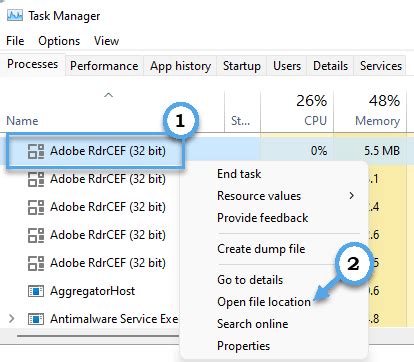Choose Search online in the context menu
414x362 pixels.
tap(253, 324)
